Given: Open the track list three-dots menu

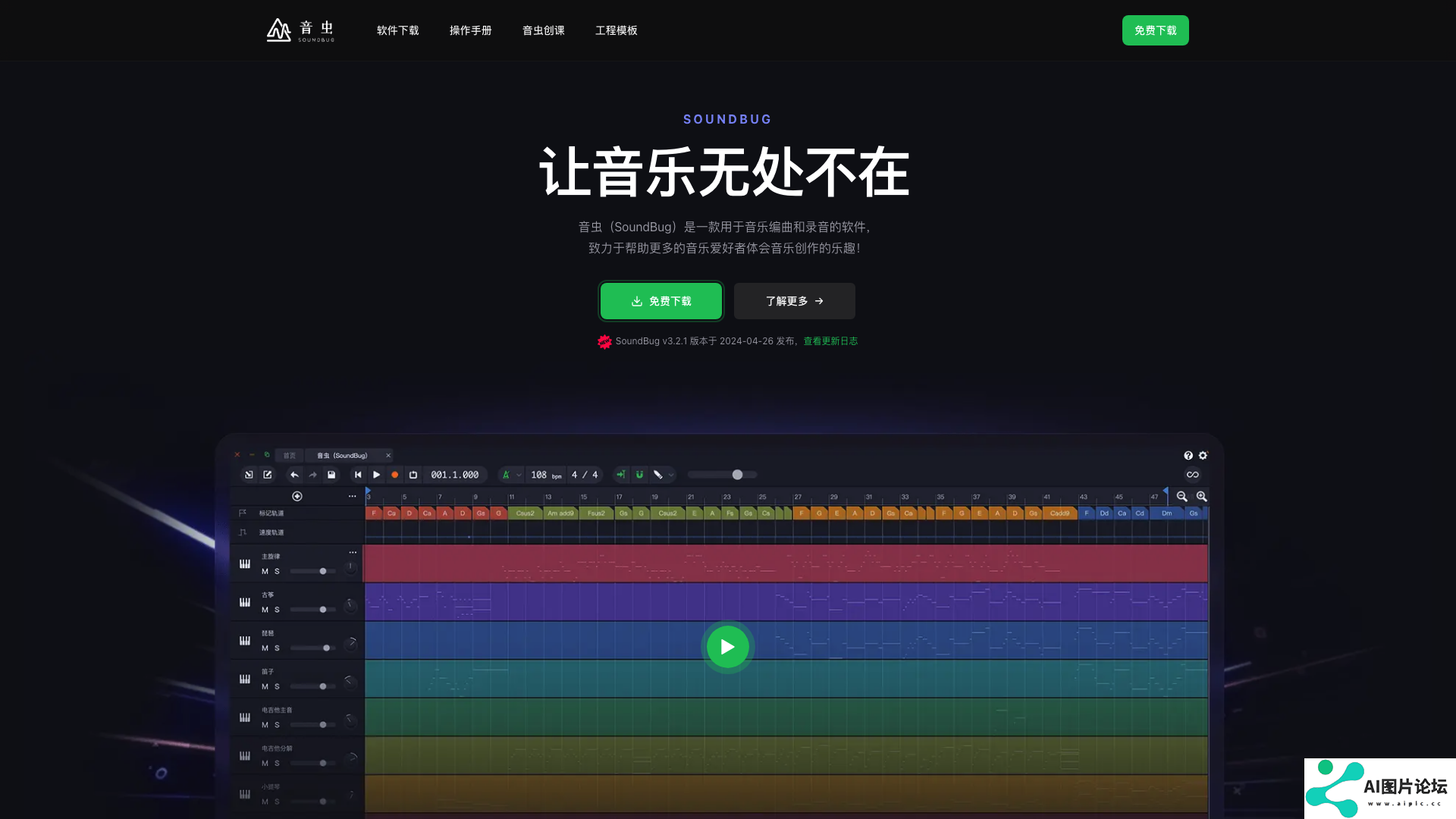Looking at the screenshot, I should [352, 496].
